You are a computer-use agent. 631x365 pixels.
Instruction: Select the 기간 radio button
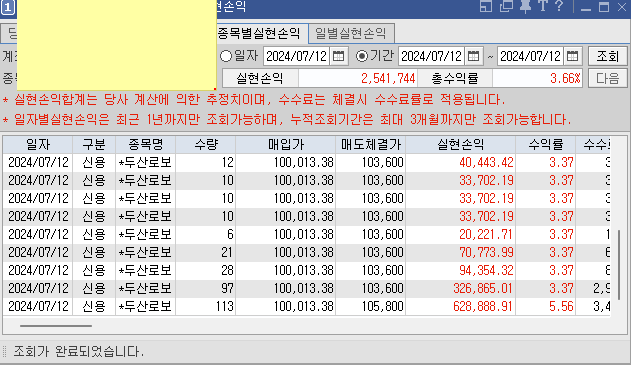point(362,56)
